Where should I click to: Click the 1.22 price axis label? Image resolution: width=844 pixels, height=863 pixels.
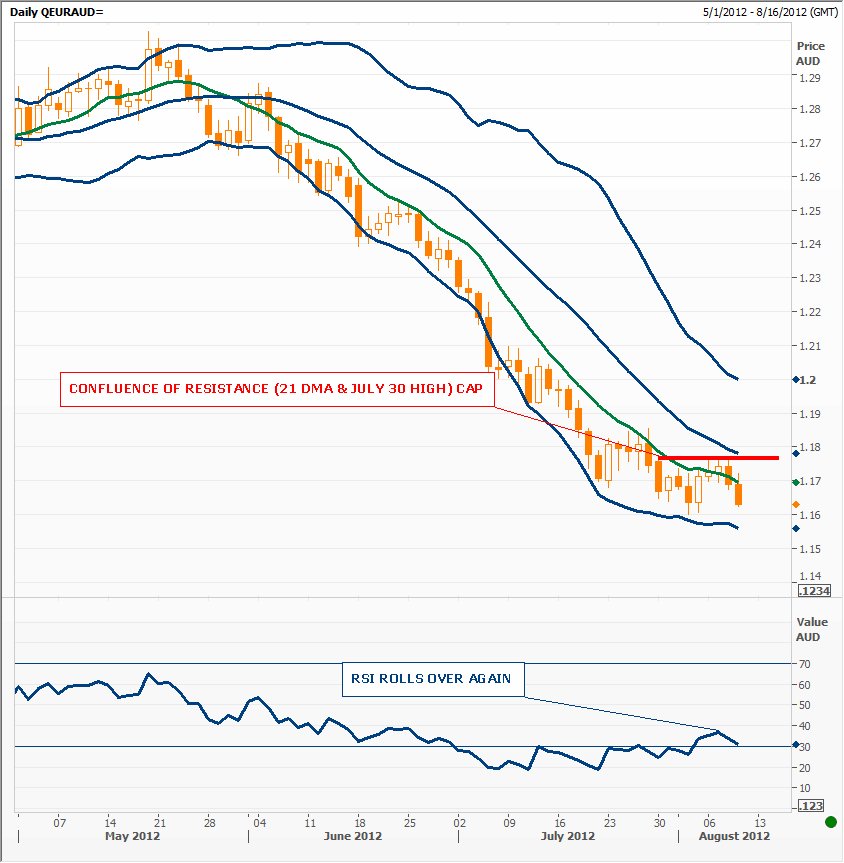810,312
